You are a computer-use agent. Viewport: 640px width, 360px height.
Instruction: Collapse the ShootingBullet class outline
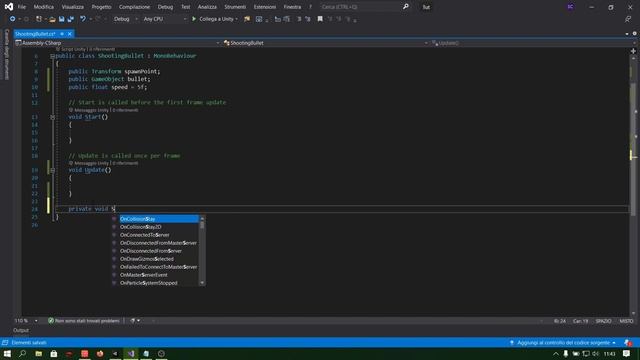pyautogui.click(x=52, y=56)
